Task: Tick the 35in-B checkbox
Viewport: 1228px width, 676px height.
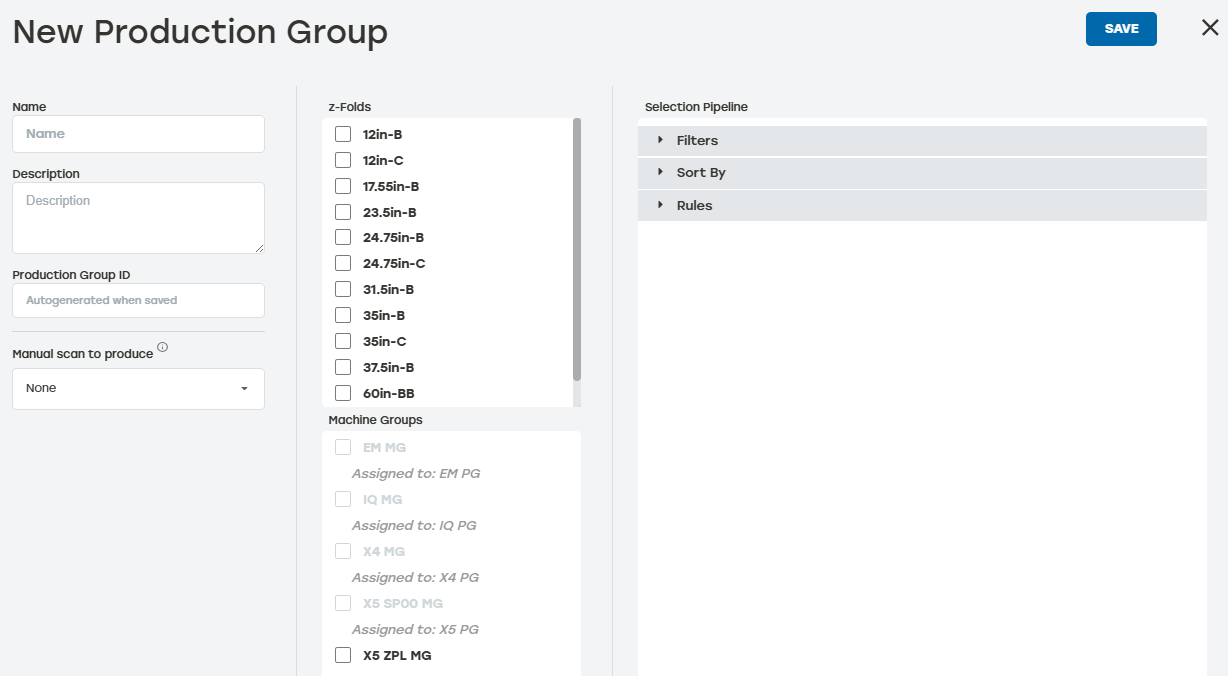Action: [343, 315]
